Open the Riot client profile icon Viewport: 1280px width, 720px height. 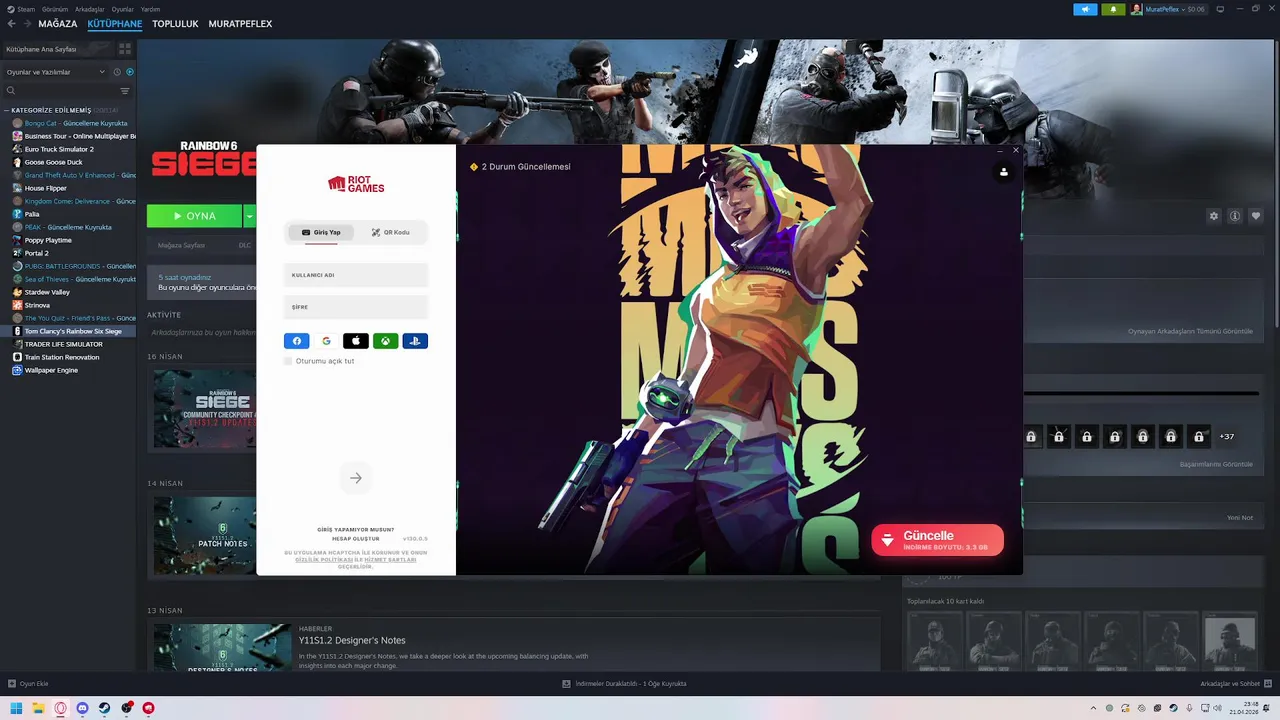1003,172
